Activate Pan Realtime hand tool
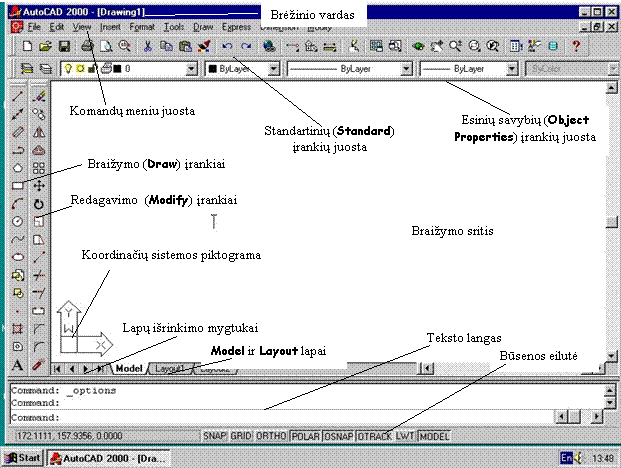 [x=437, y=47]
